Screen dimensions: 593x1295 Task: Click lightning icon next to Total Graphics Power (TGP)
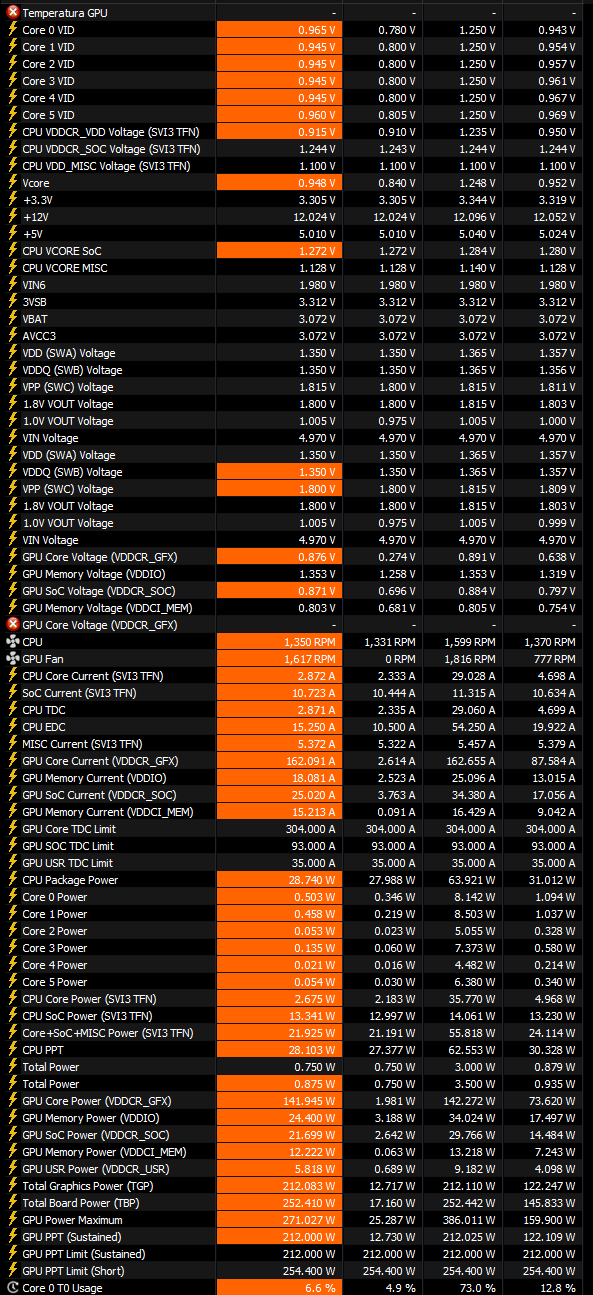pyautogui.click(x=13, y=1186)
